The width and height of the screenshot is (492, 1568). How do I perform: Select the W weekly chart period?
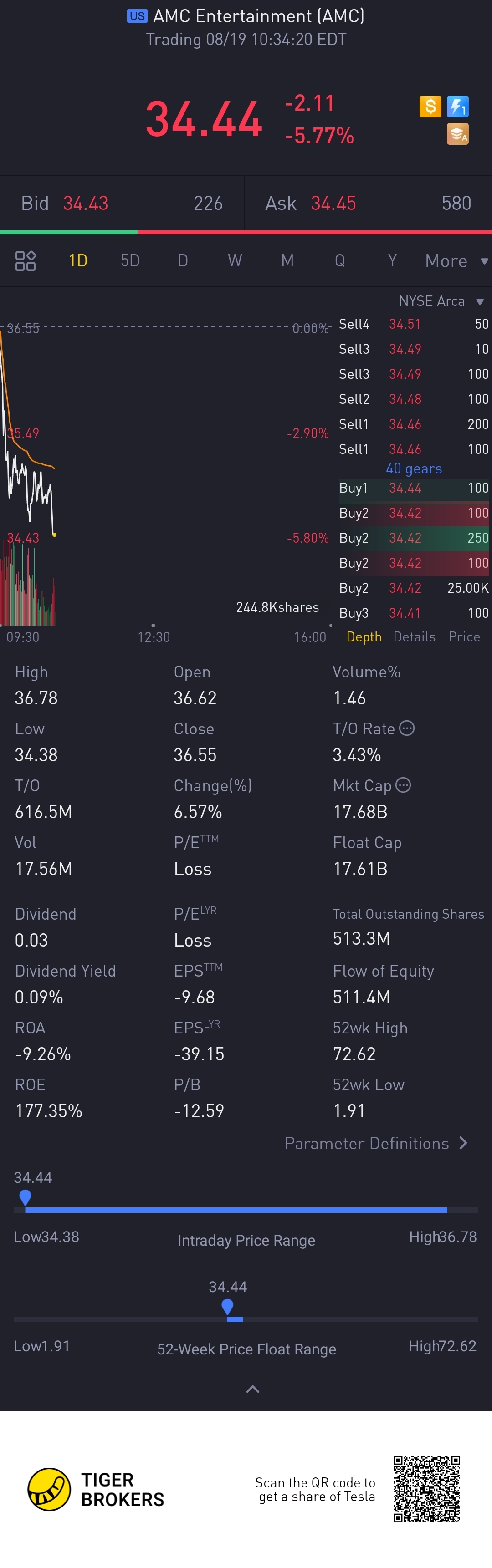235,260
